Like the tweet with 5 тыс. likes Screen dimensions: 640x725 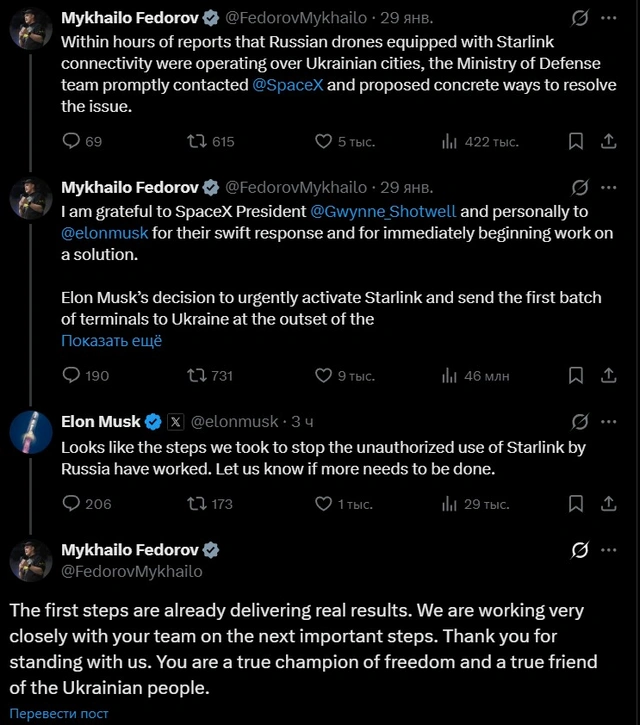(x=324, y=142)
